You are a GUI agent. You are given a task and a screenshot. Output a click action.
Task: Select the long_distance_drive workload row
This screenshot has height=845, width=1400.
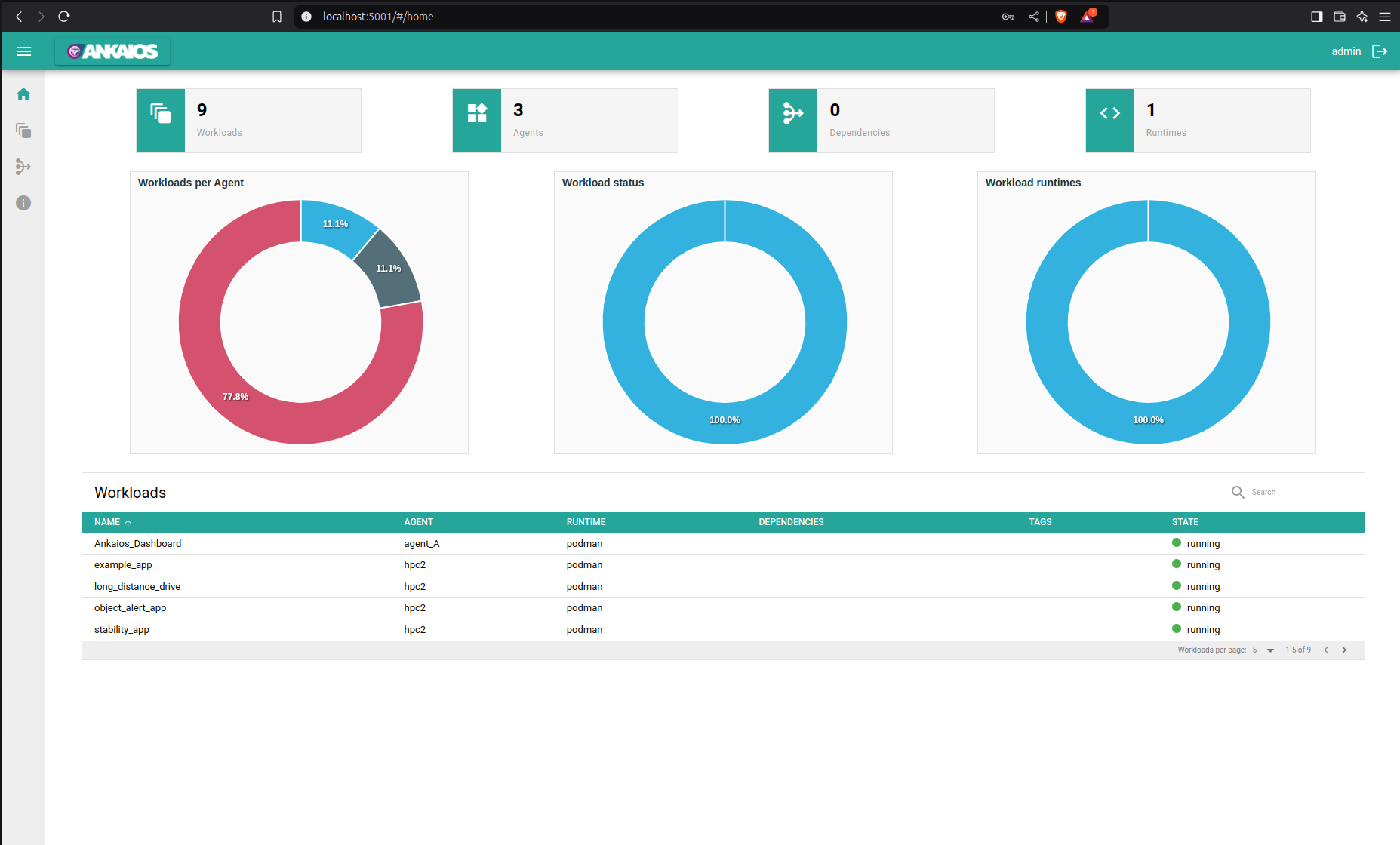723,587
